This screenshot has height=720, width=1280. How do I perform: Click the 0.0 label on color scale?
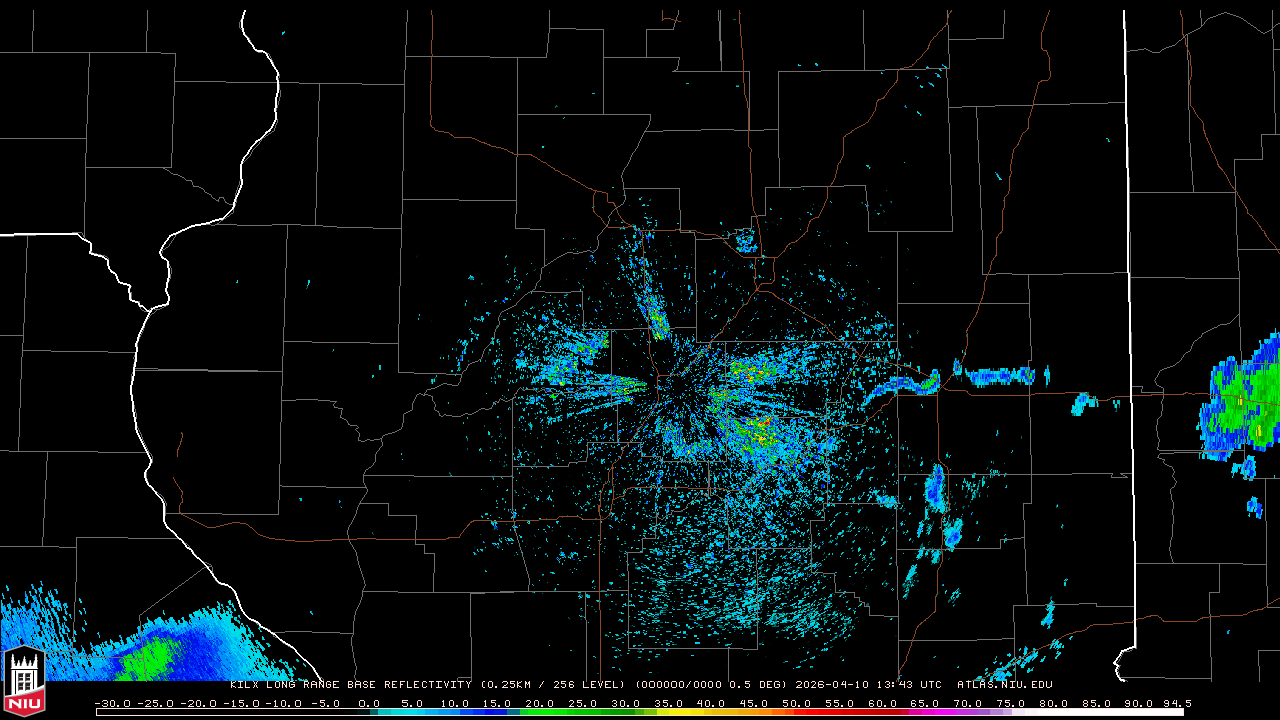369,703
